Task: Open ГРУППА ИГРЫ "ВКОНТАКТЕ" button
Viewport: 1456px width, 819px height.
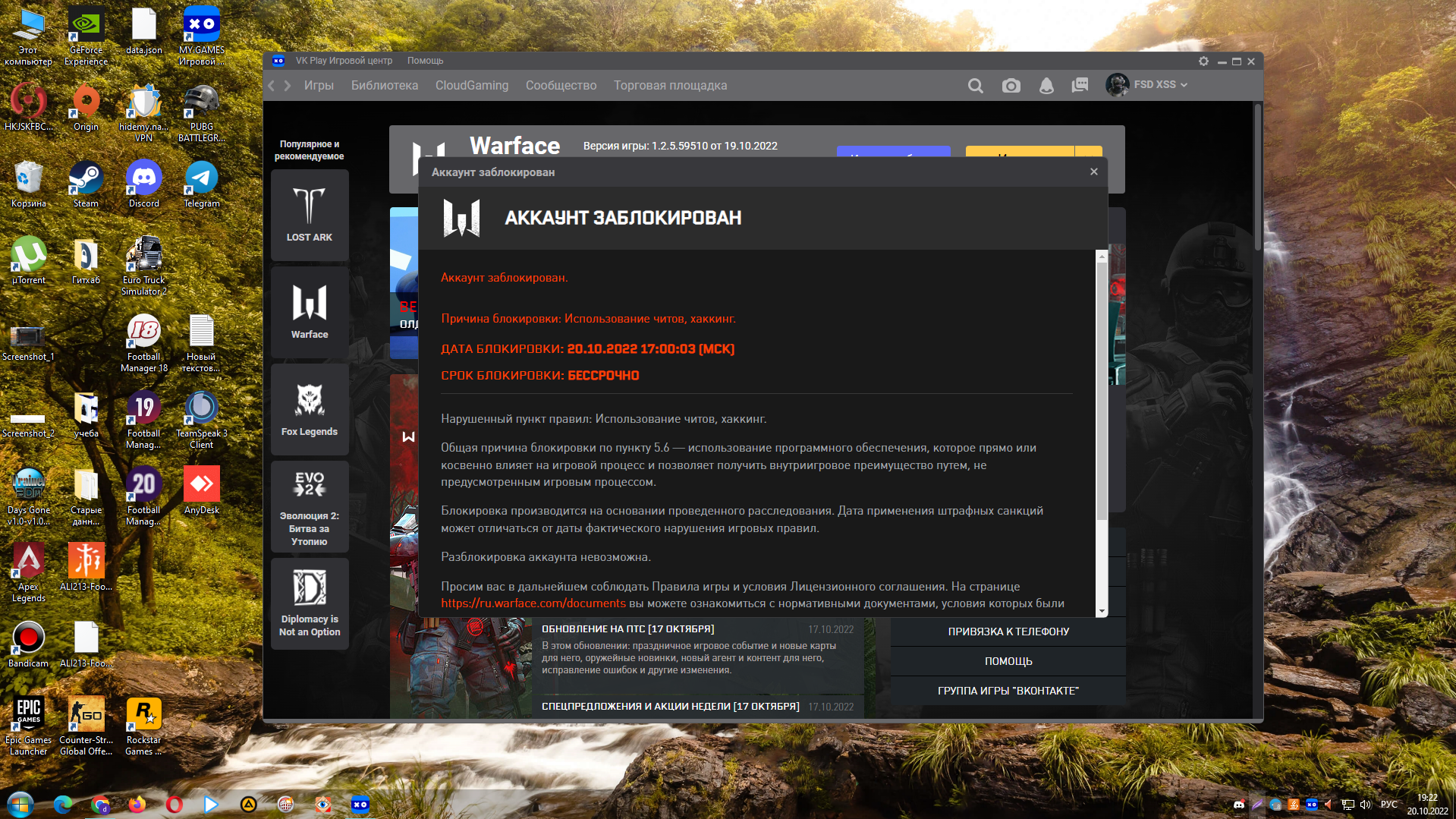Action: pyautogui.click(x=1008, y=691)
